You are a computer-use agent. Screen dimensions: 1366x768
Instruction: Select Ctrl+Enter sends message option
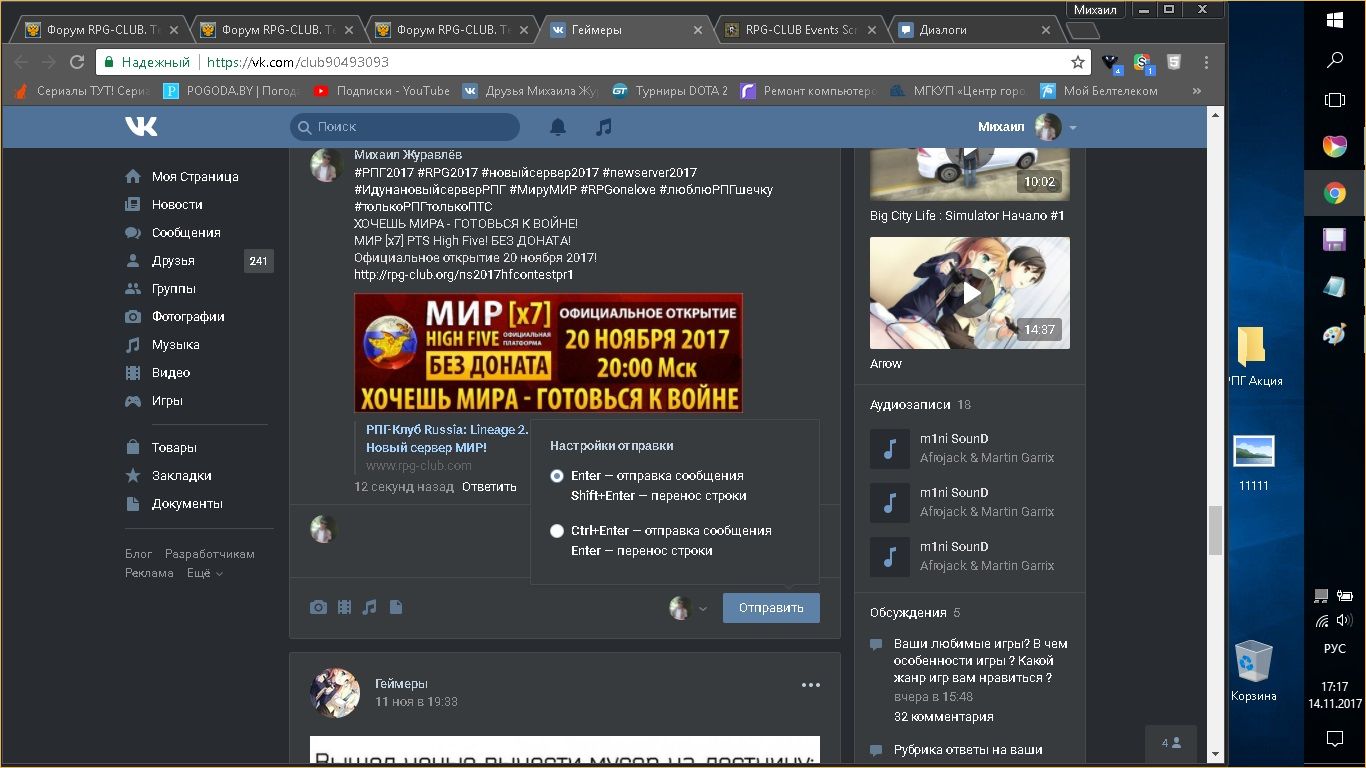[557, 531]
